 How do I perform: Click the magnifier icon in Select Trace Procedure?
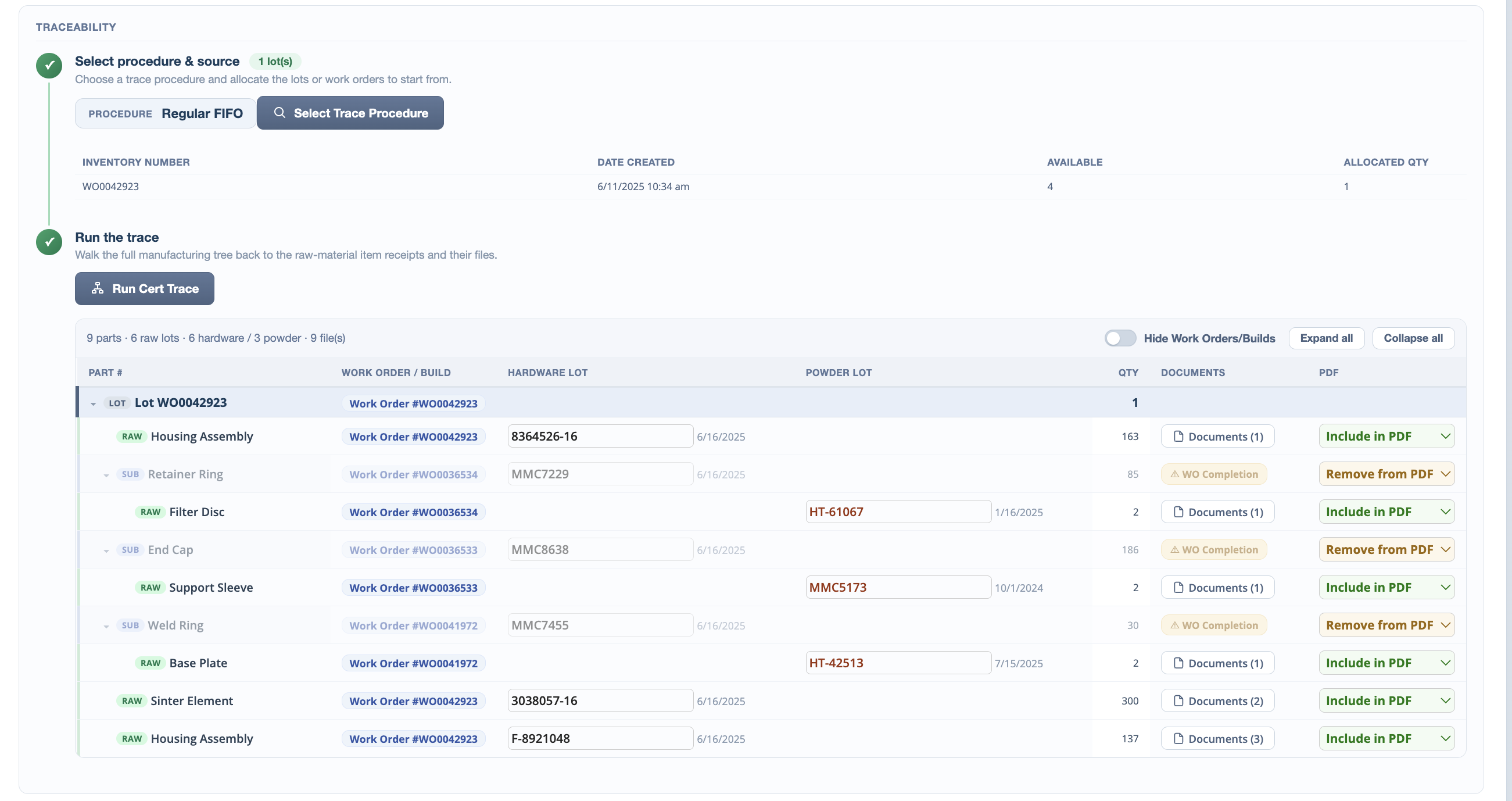click(280, 113)
